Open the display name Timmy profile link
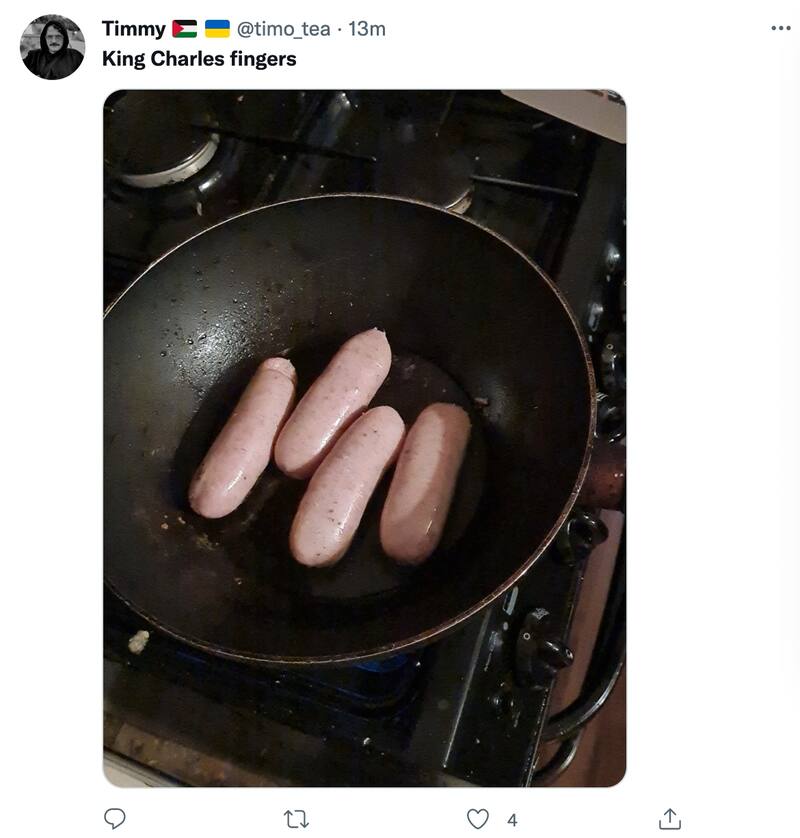The image size is (800, 838). coord(134,29)
